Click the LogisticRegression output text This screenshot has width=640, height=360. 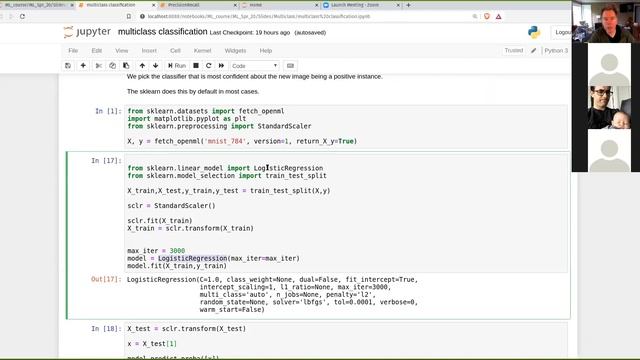tap(272, 294)
